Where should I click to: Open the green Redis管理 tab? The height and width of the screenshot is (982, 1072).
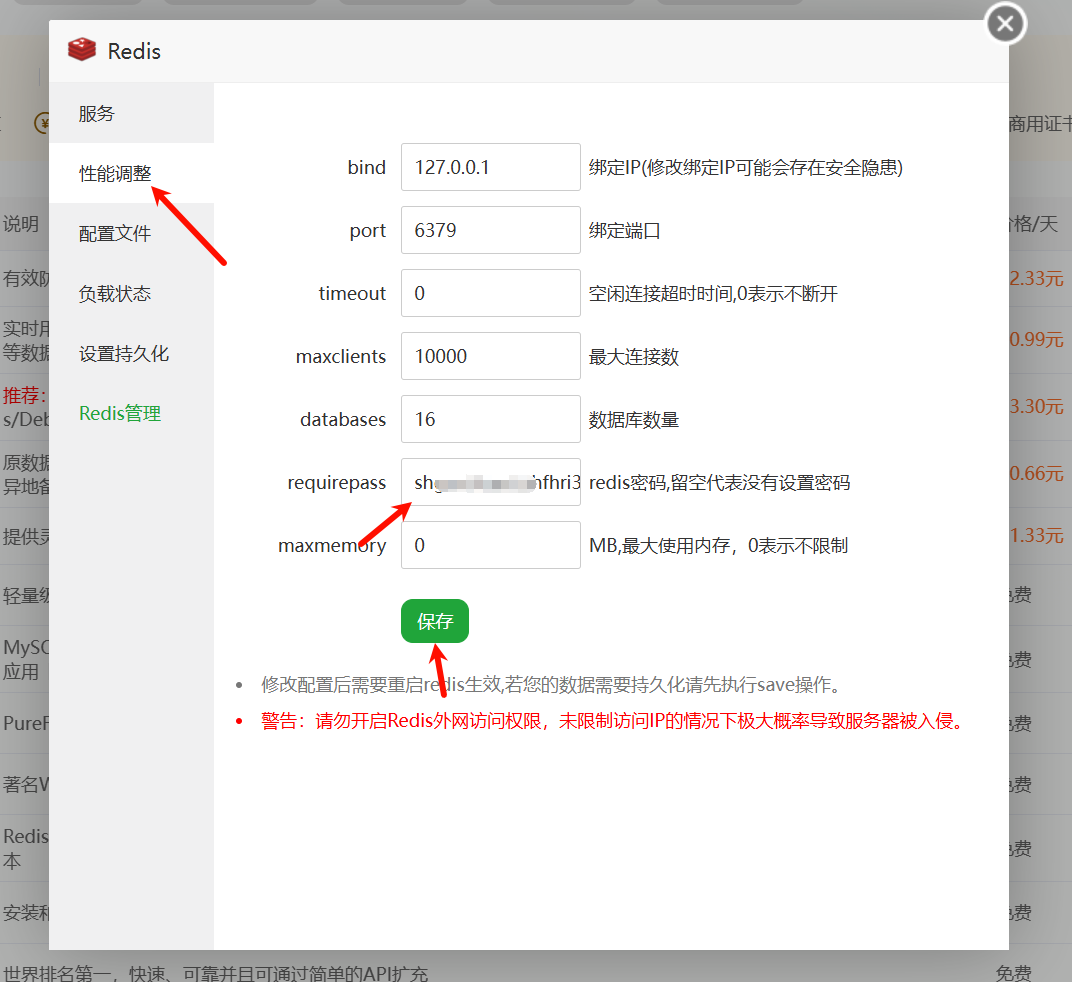click(x=120, y=413)
